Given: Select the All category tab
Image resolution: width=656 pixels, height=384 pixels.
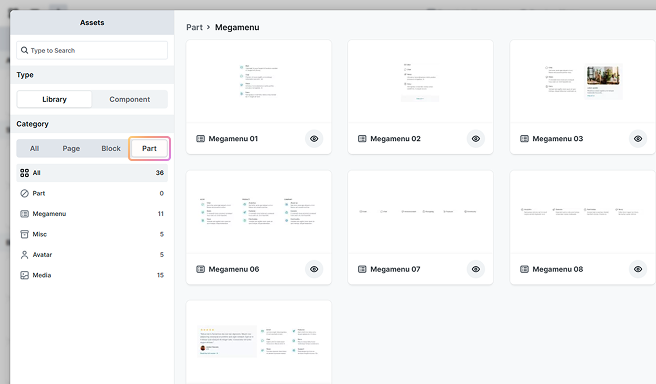Looking at the screenshot, I should pos(34,148).
